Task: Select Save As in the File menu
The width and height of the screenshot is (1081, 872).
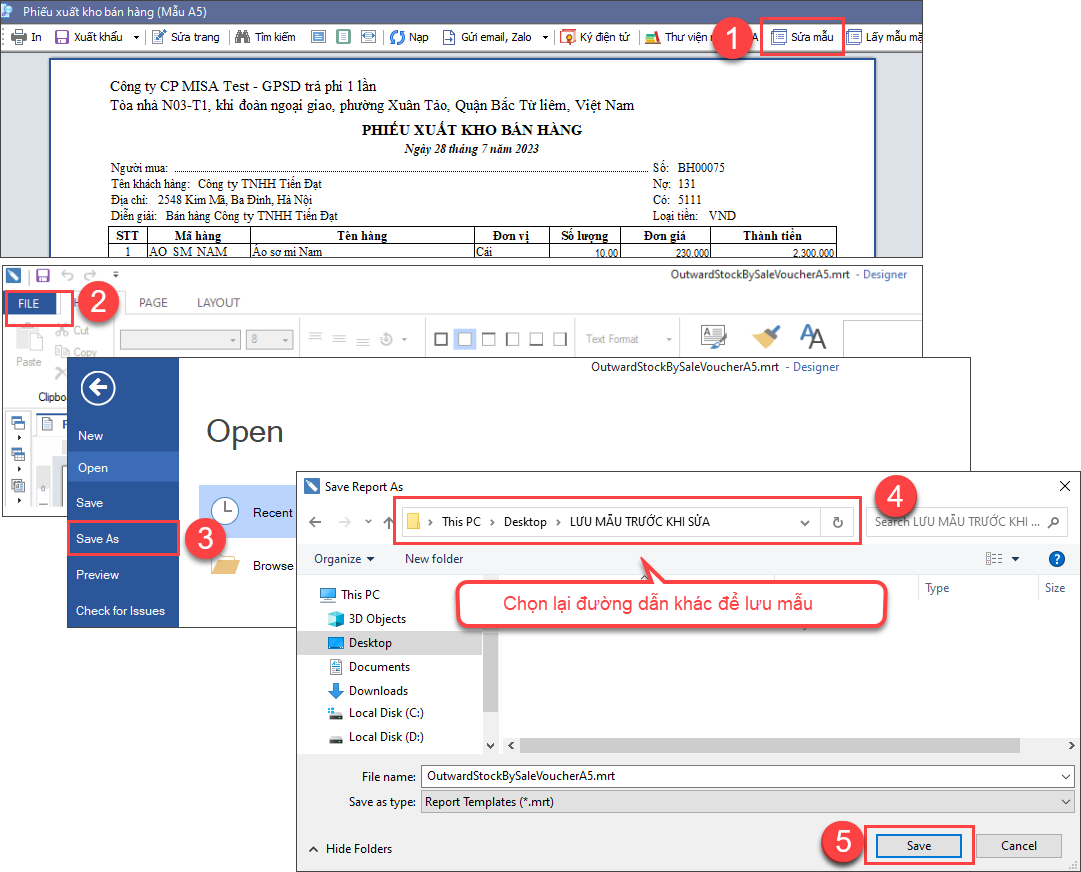Action: coord(98,539)
